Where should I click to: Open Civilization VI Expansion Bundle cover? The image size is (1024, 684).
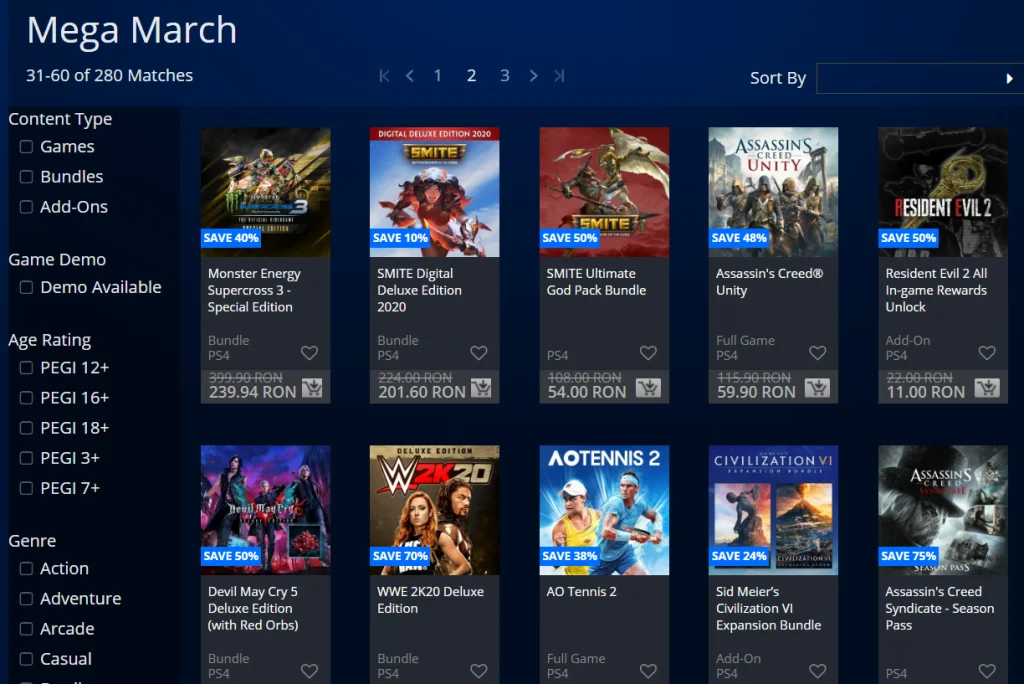[773, 510]
